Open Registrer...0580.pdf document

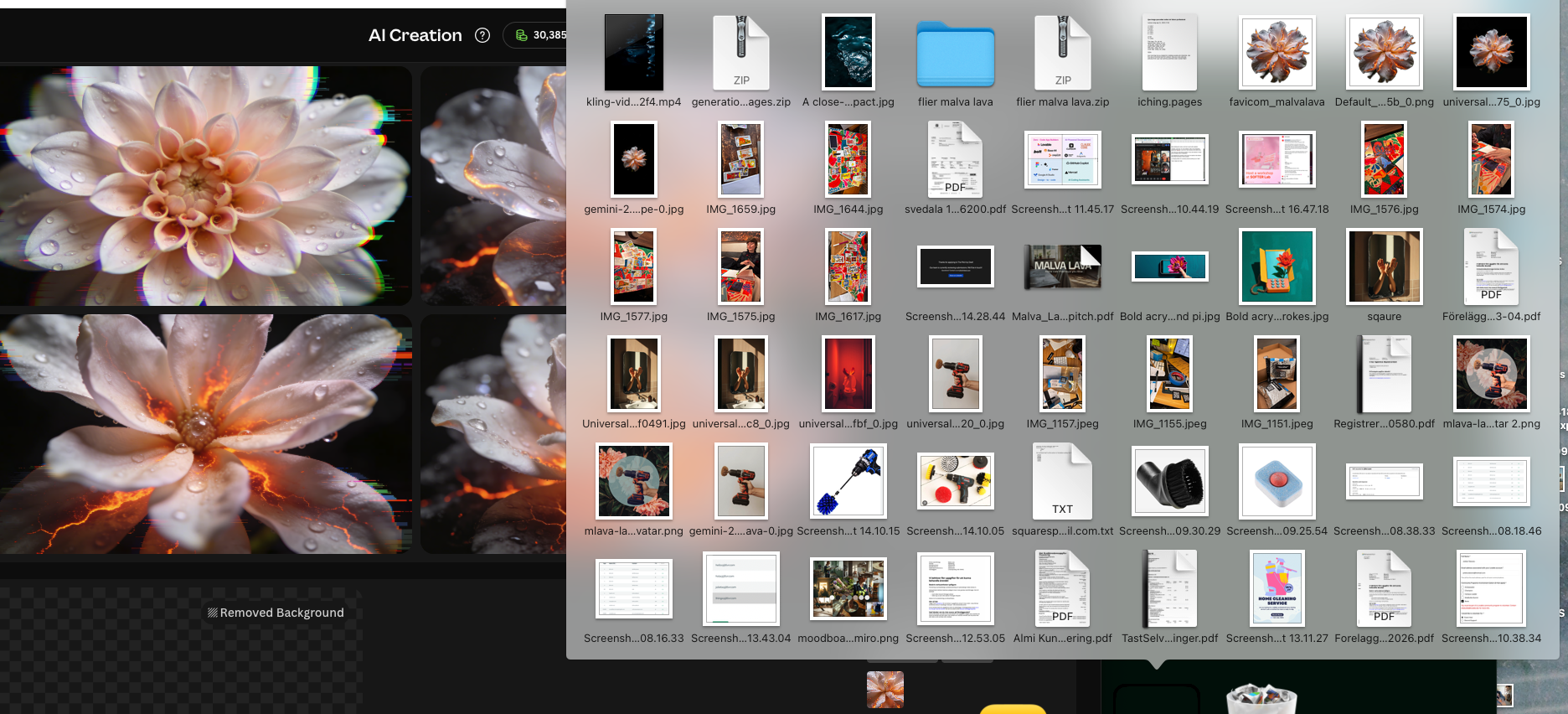click(1385, 374)
